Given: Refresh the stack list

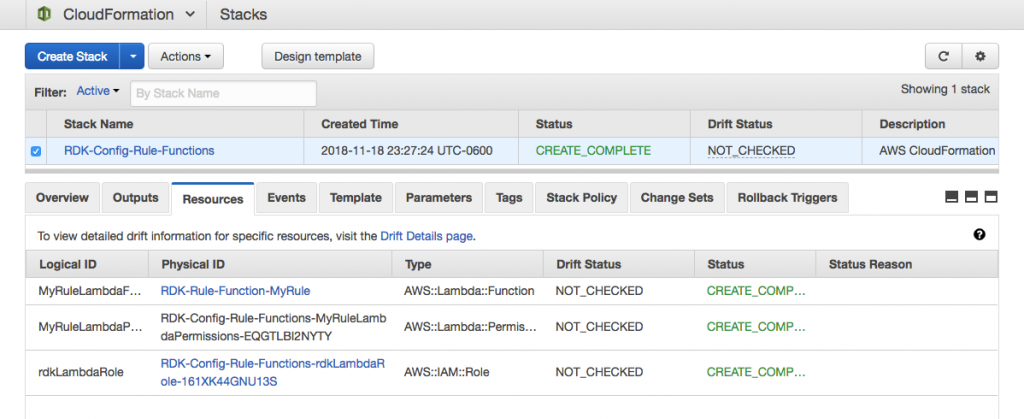Looking at the screenshot, I should pos(943,56).
